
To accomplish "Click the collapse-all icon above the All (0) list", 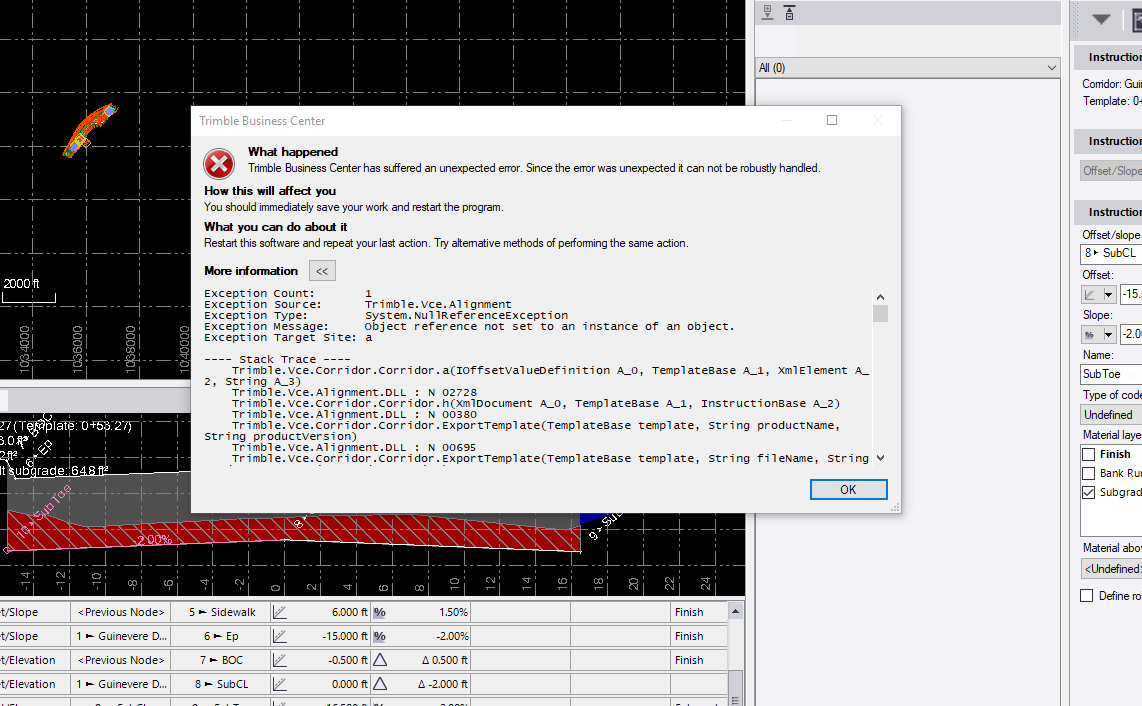I will pos(789,12).
